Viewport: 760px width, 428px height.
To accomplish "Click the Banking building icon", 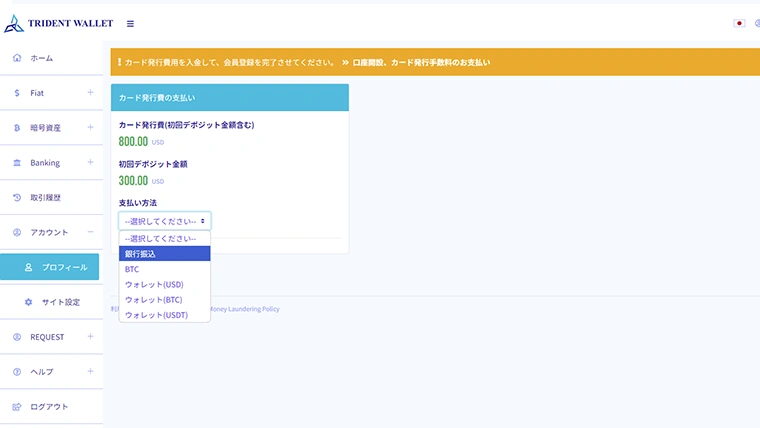I will tap(17, 163).
